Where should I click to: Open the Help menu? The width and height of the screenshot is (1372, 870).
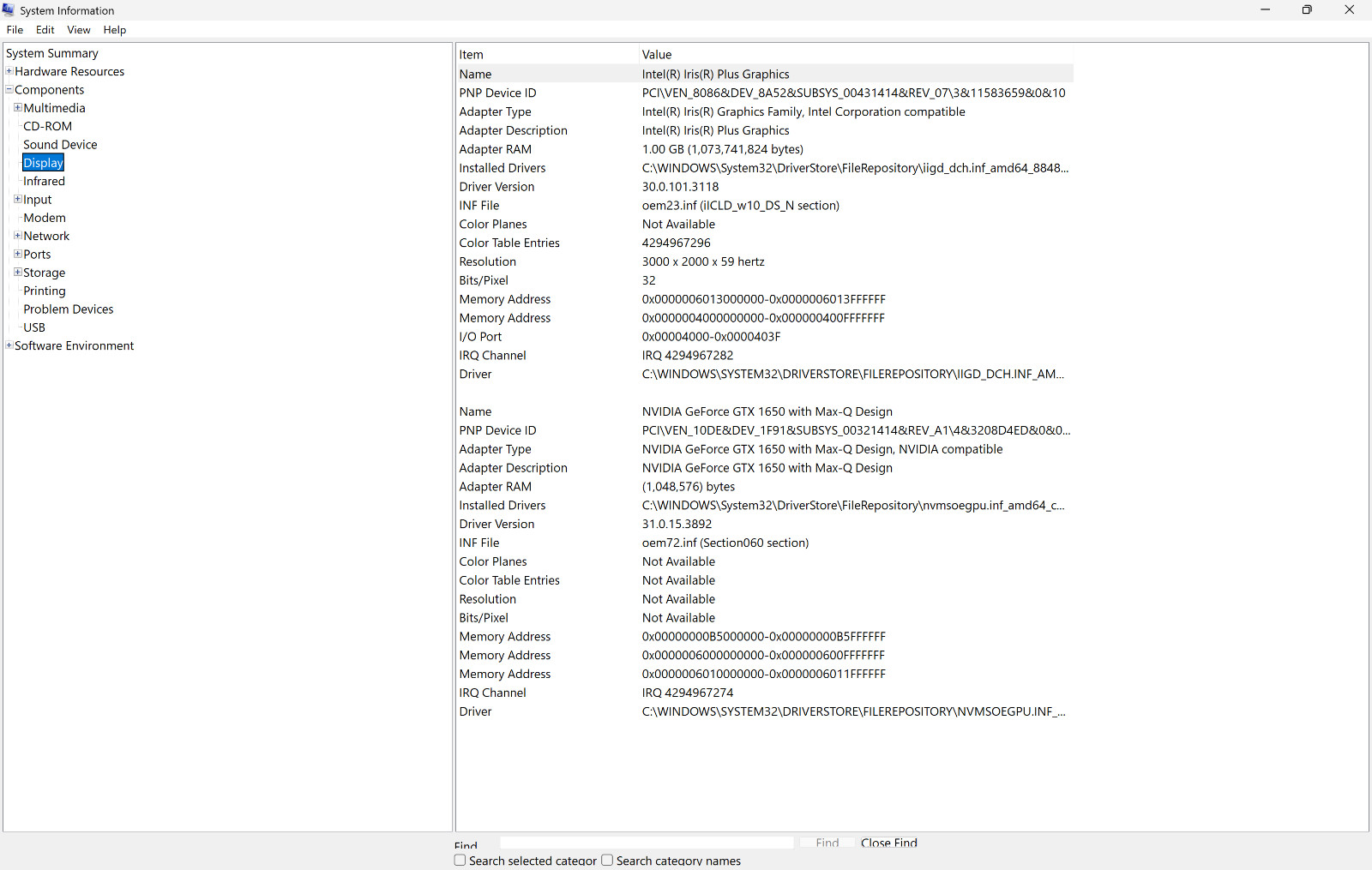(115, 30)
